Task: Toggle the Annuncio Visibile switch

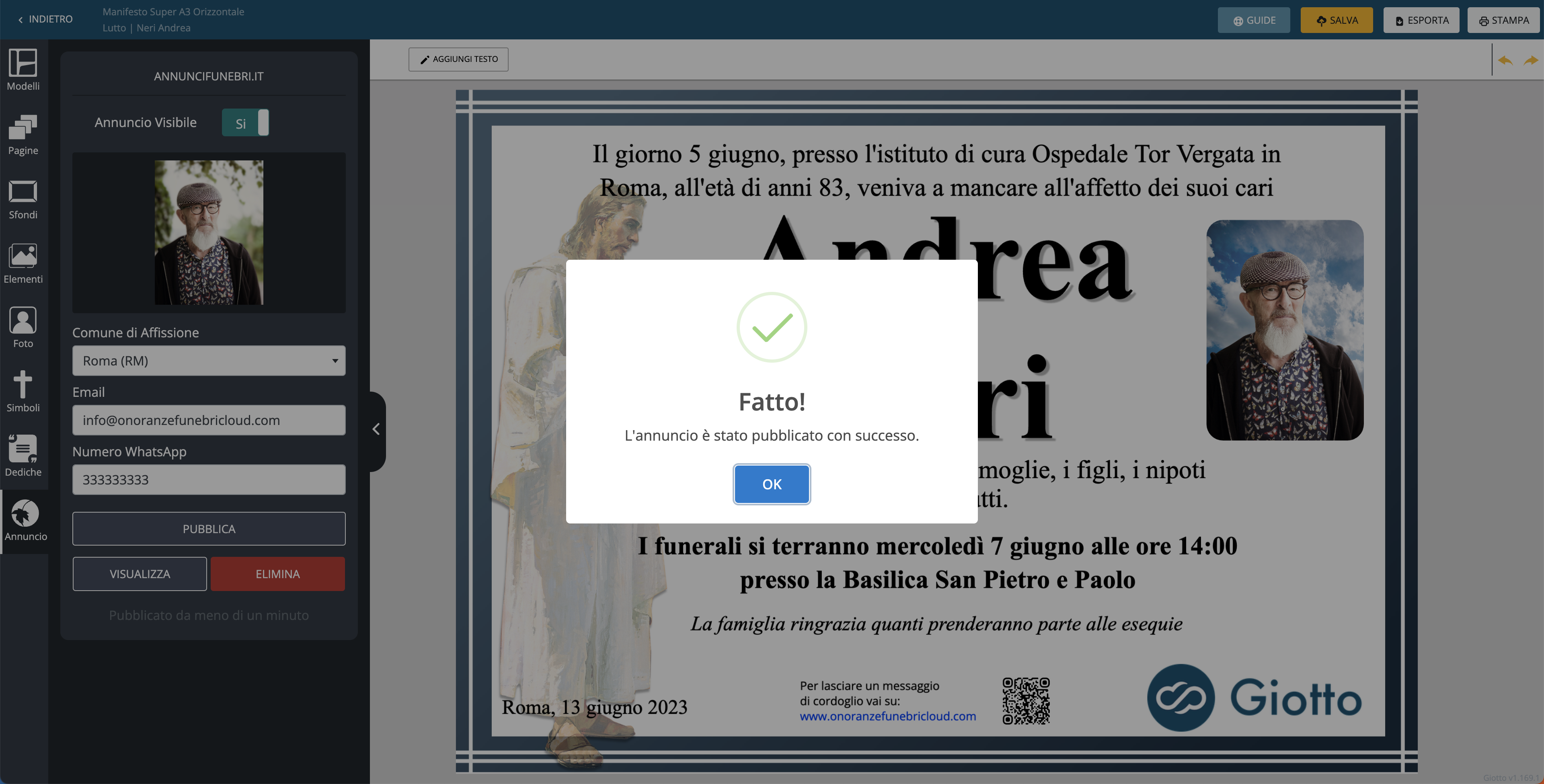Action: (x=245, y=123)
